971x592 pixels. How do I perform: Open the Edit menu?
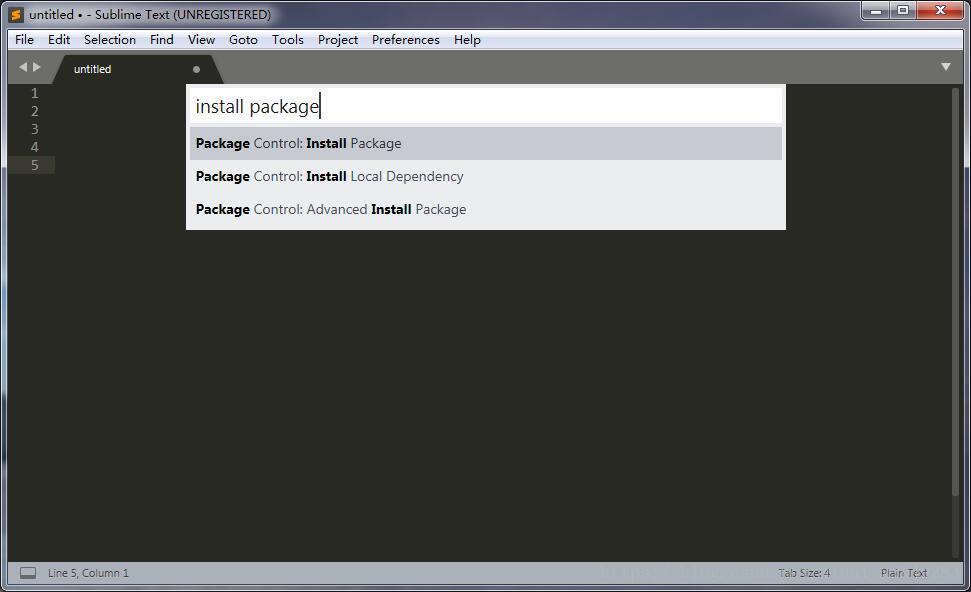(x=59, y=40)
